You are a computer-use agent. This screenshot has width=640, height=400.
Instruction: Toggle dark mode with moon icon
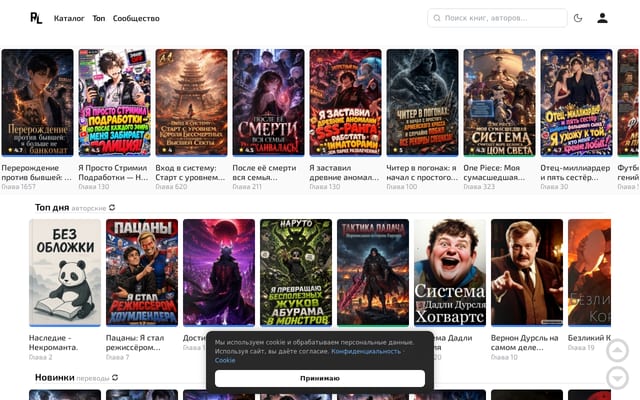[578, 18]
